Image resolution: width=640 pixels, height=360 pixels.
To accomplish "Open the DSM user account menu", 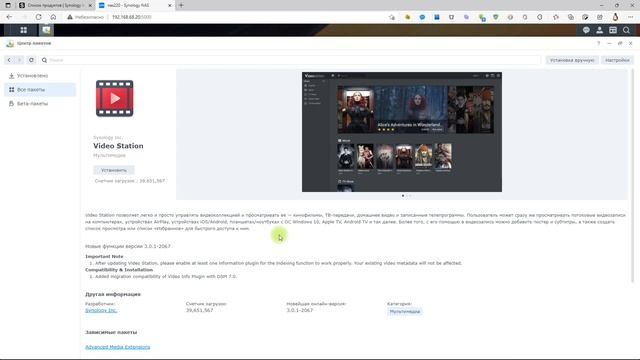I will (x=600, y=30).
